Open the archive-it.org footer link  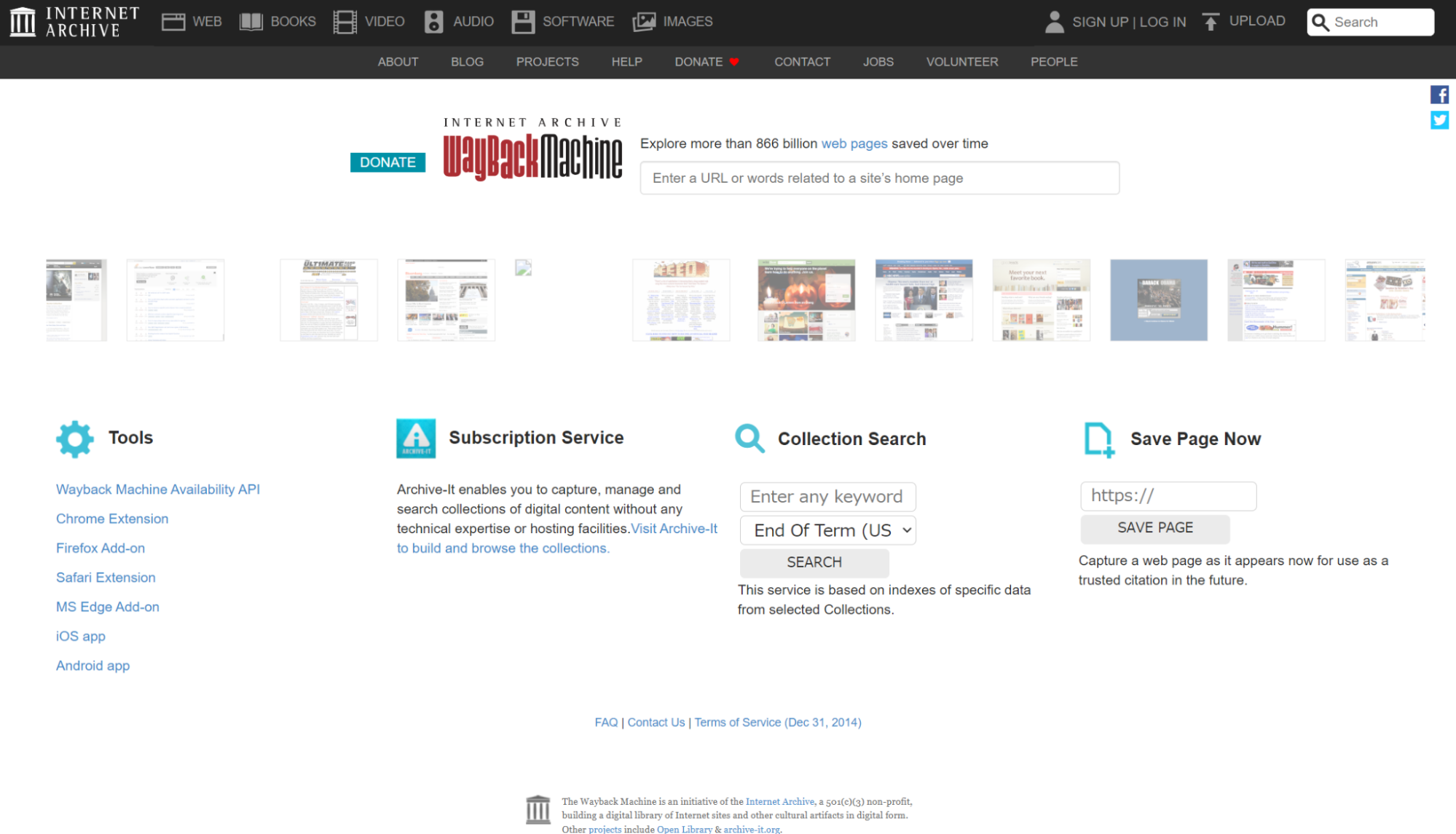[752, 829]
